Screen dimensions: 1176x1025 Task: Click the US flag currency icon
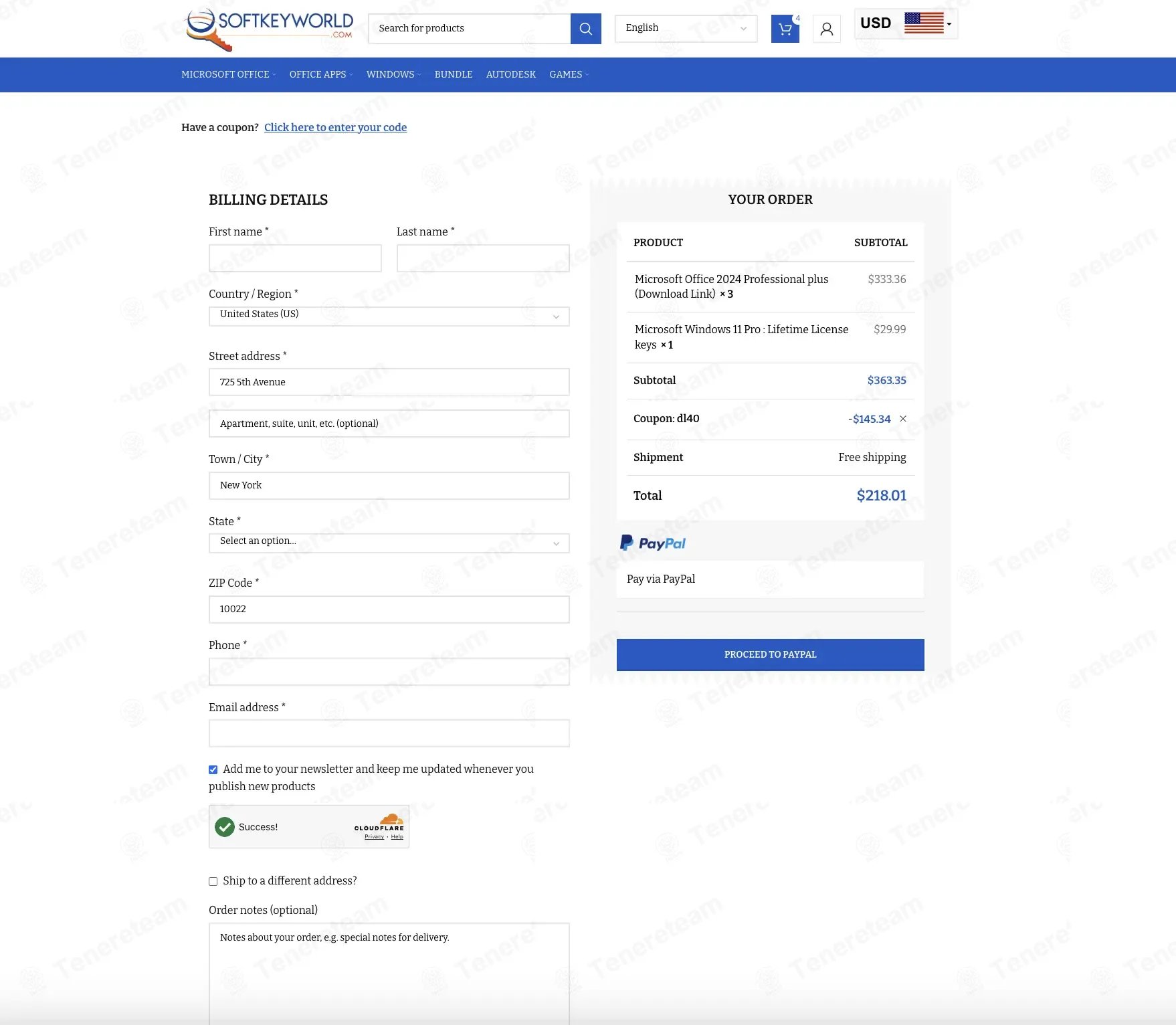924,23
